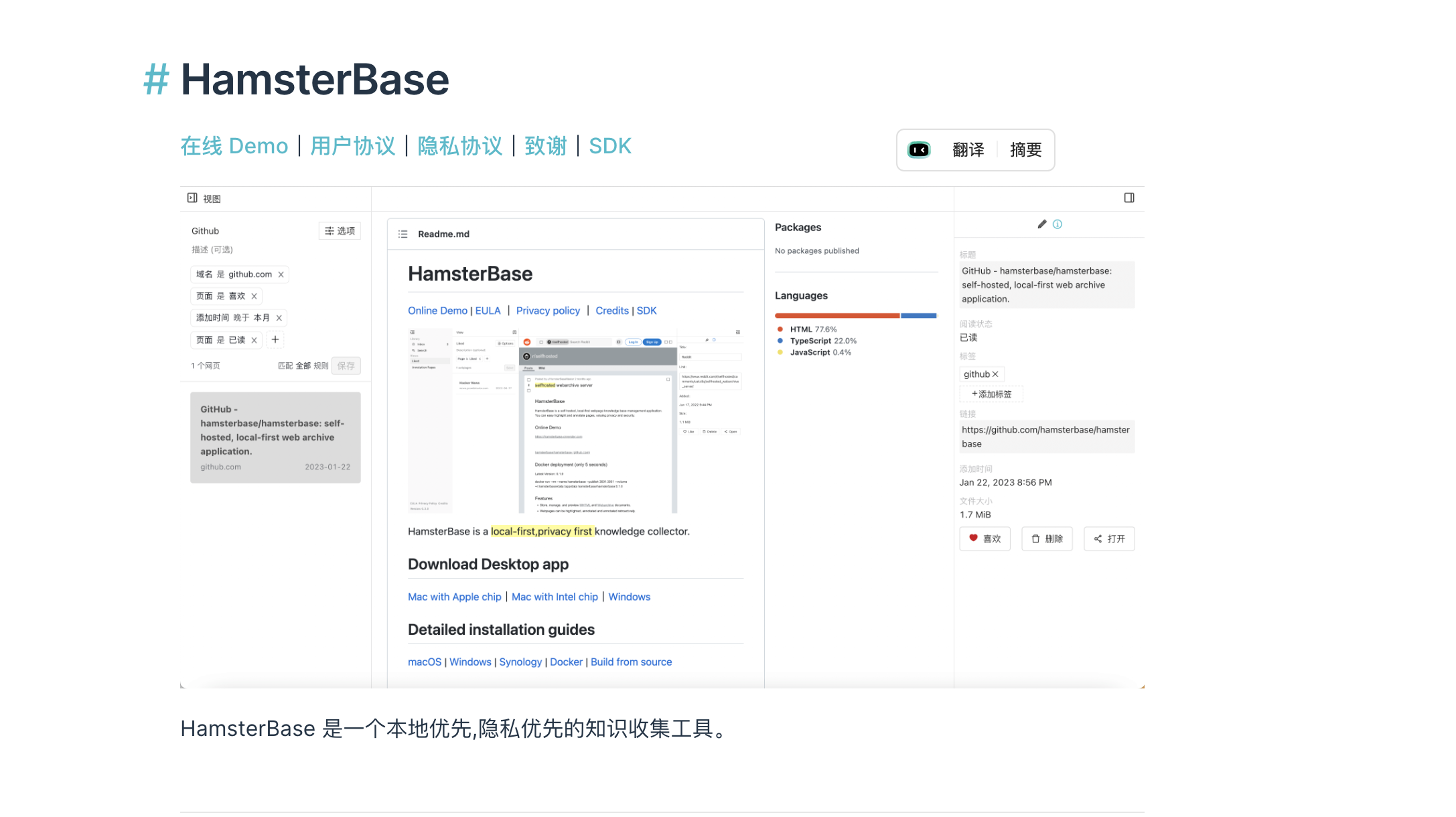This screenshot has height=817, width=1456.
Task: Click 摘要 in the floating toolbar
Action: point(1025,150)
